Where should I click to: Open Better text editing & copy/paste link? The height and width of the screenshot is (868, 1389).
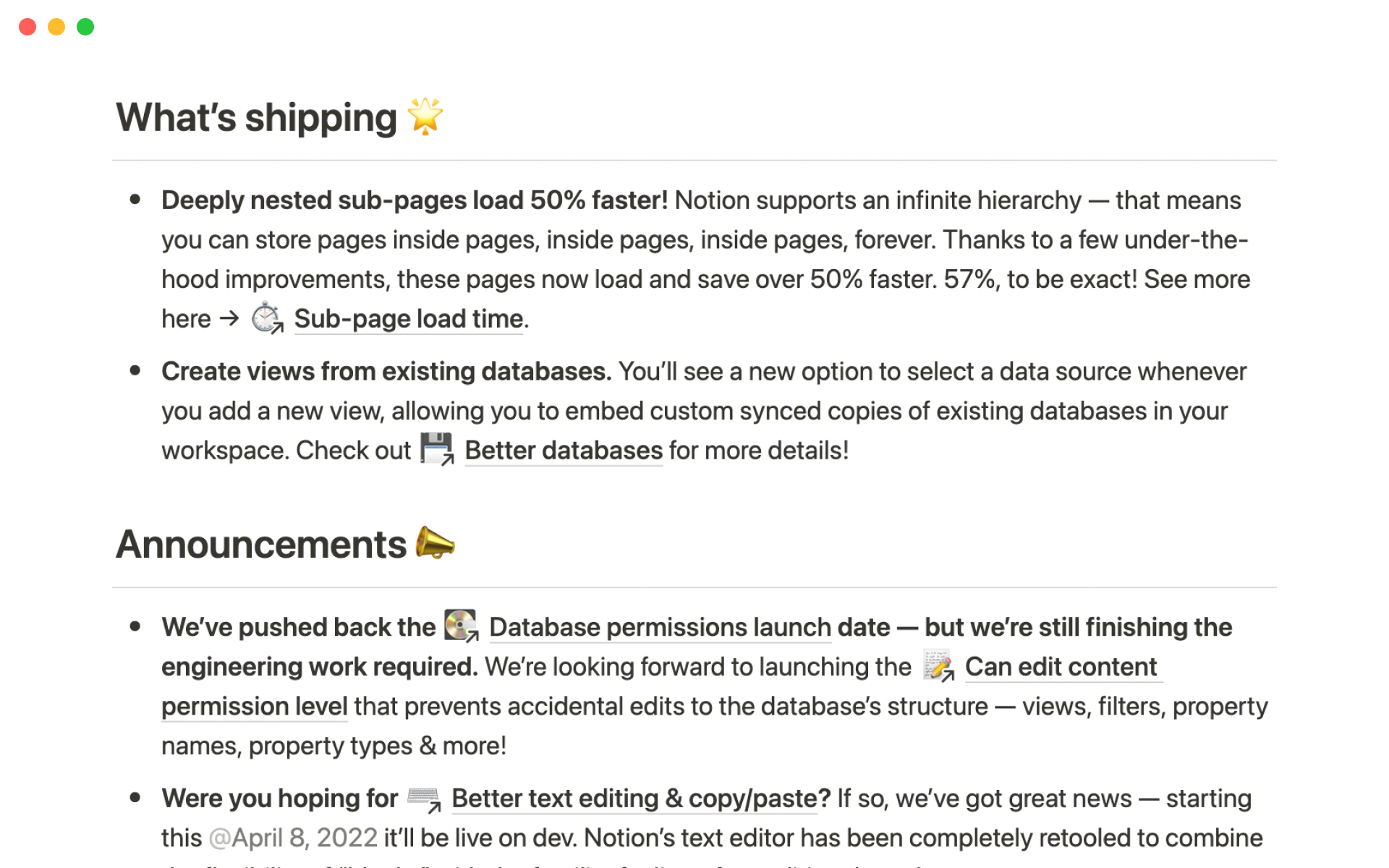[634, 799]
